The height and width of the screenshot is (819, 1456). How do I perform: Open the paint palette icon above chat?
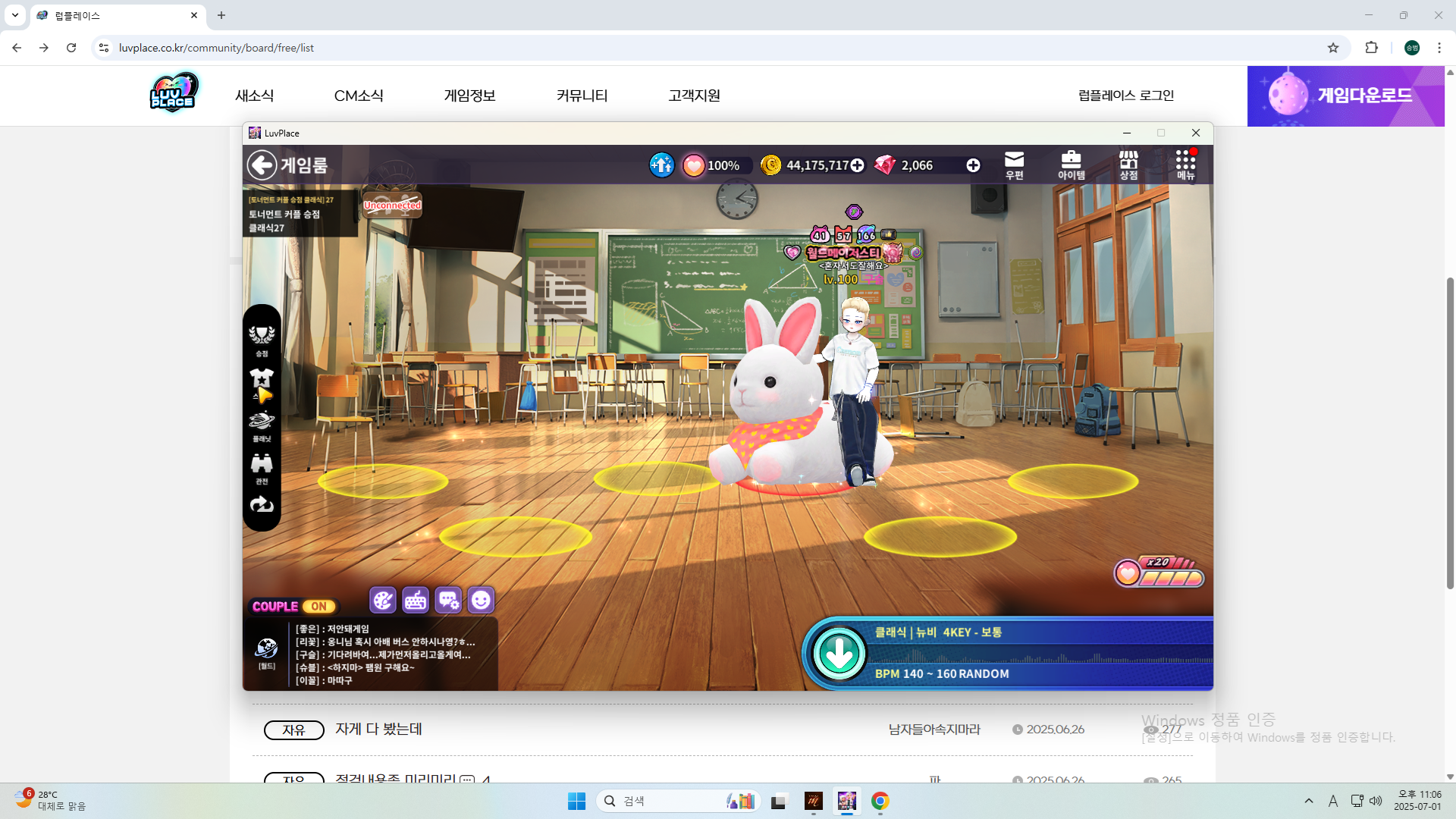(x=383, y=601)
